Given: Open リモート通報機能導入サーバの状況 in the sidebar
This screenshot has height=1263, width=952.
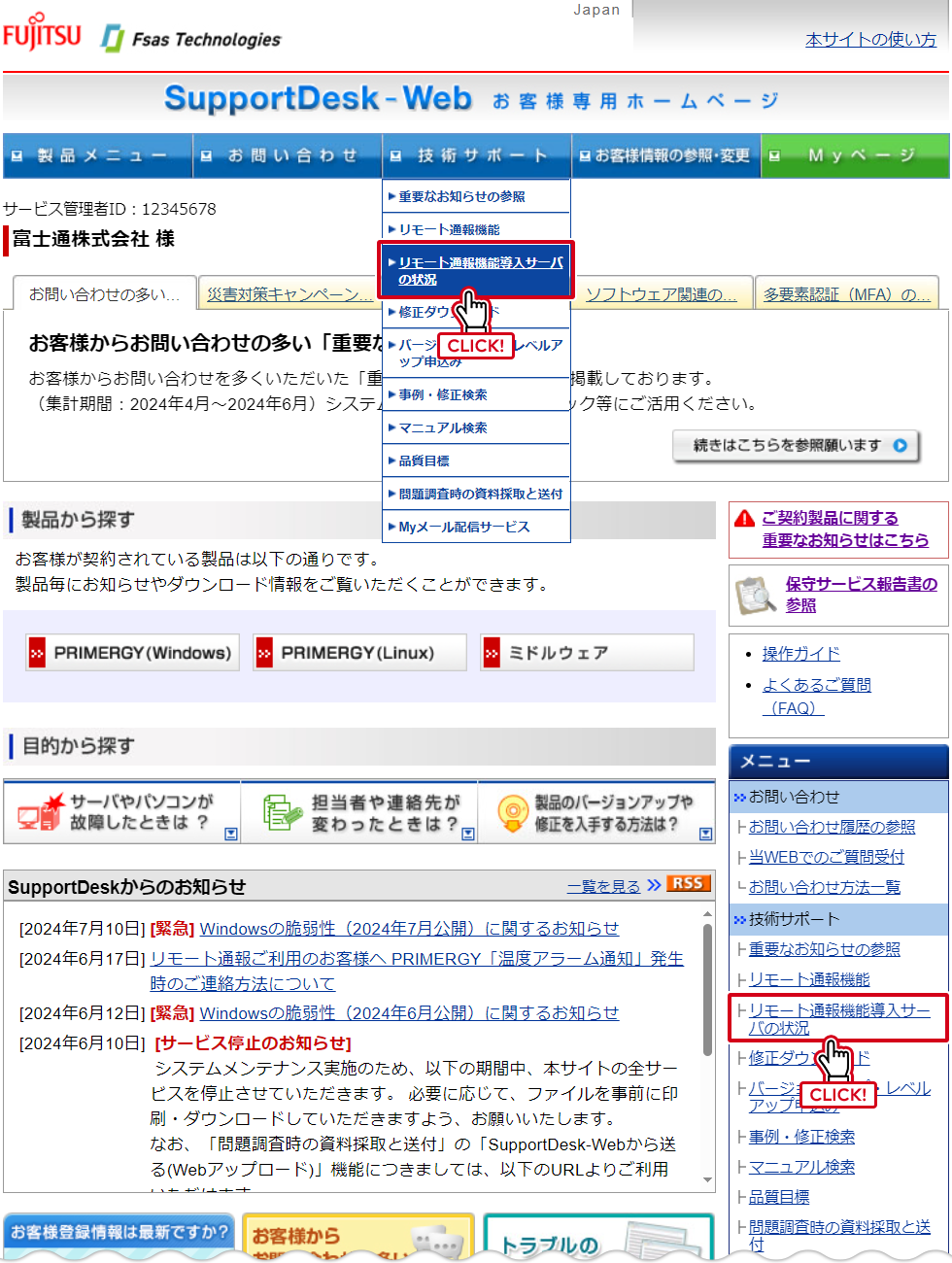Looking at the screenshot, I should (838, 1018).
